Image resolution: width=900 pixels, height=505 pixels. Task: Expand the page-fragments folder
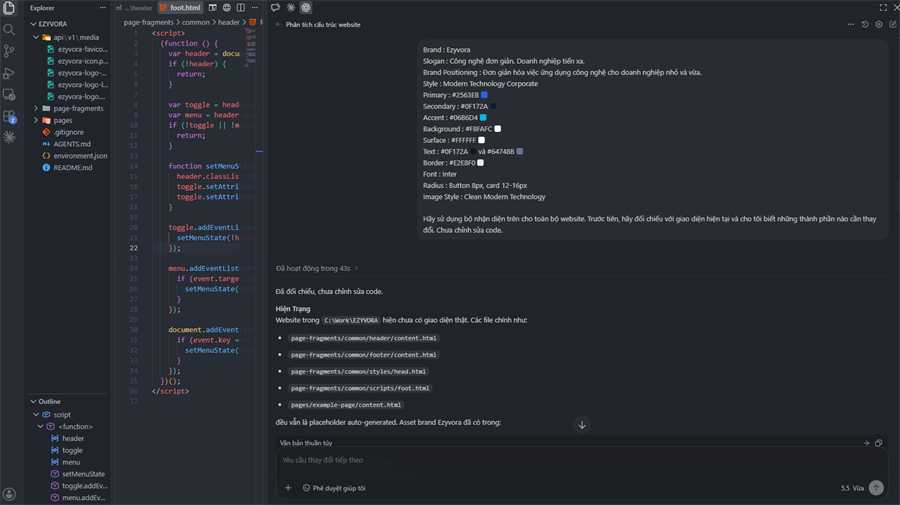click(36, 108)
